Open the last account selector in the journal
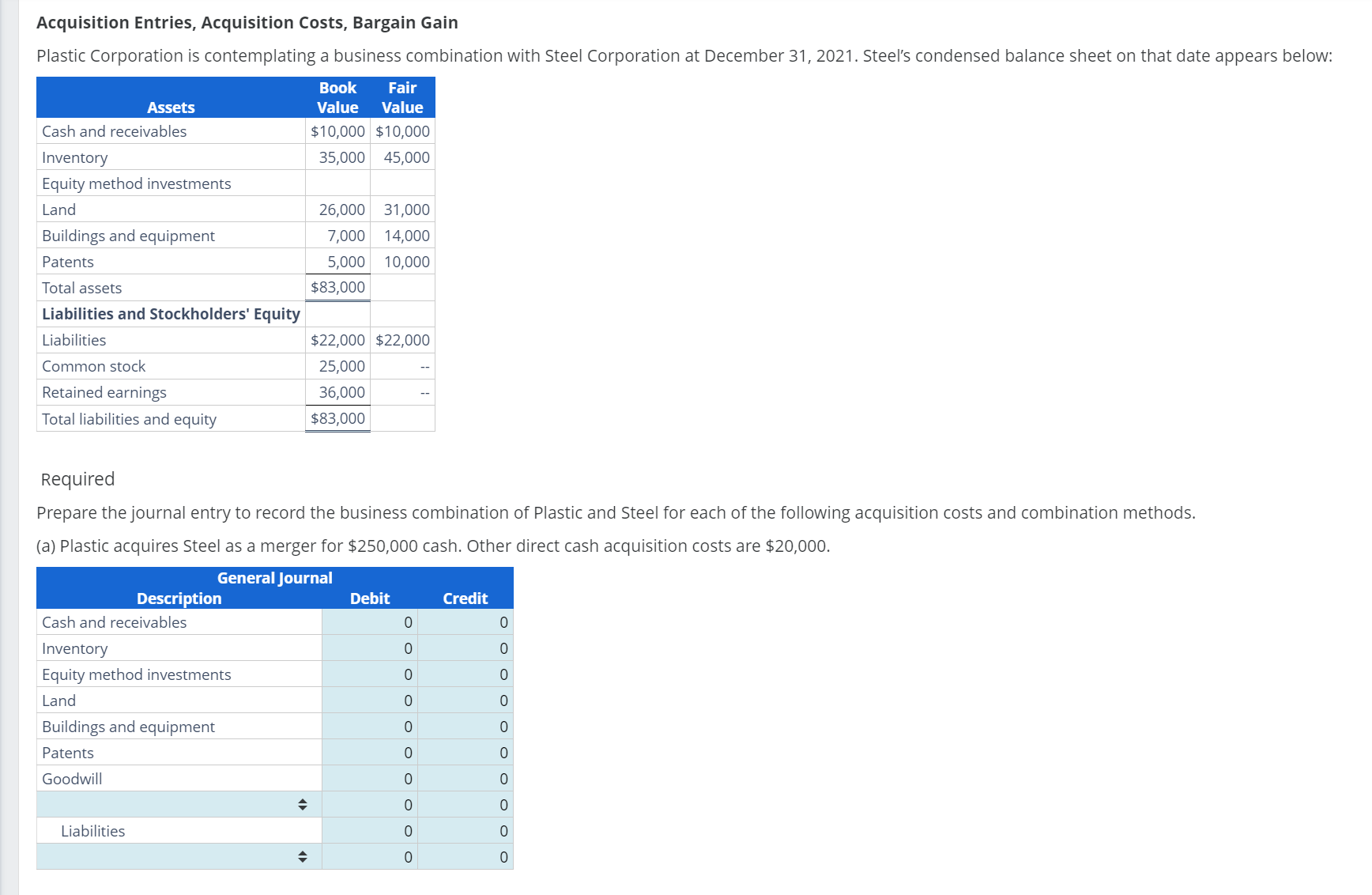 (x=303, y=856)
